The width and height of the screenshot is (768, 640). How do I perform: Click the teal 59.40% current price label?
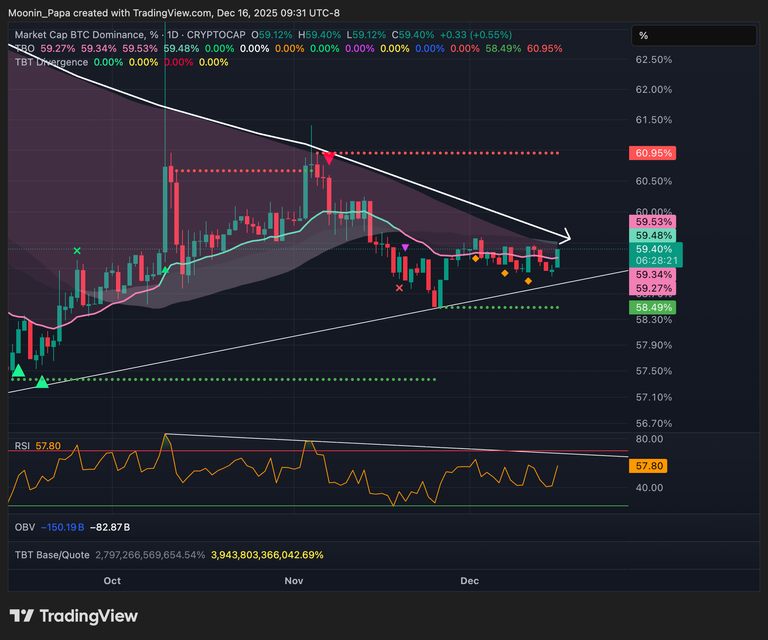(653, 249)
